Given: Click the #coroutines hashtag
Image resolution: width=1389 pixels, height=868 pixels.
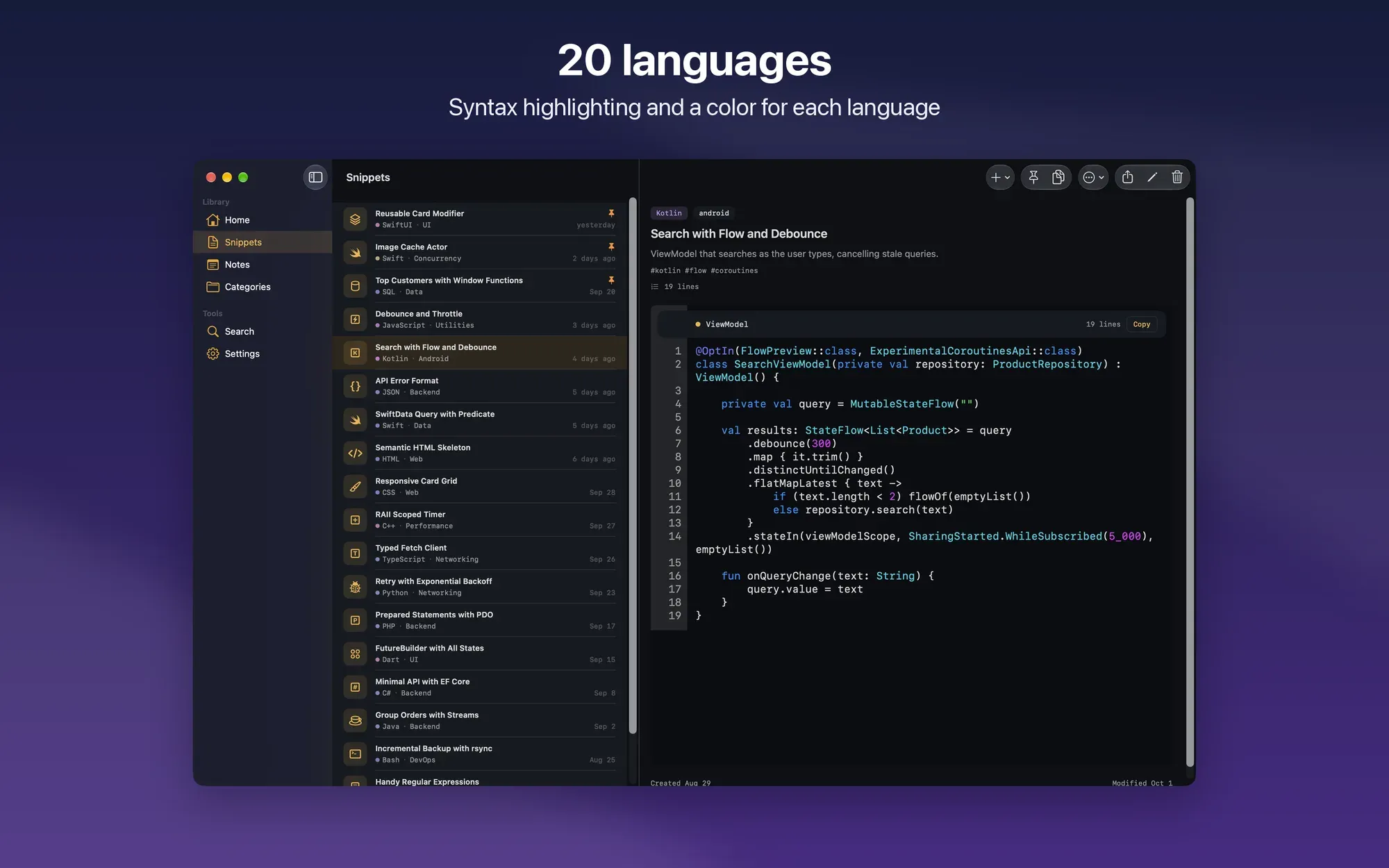Looking at the screenshot, I should coord(734,271).
